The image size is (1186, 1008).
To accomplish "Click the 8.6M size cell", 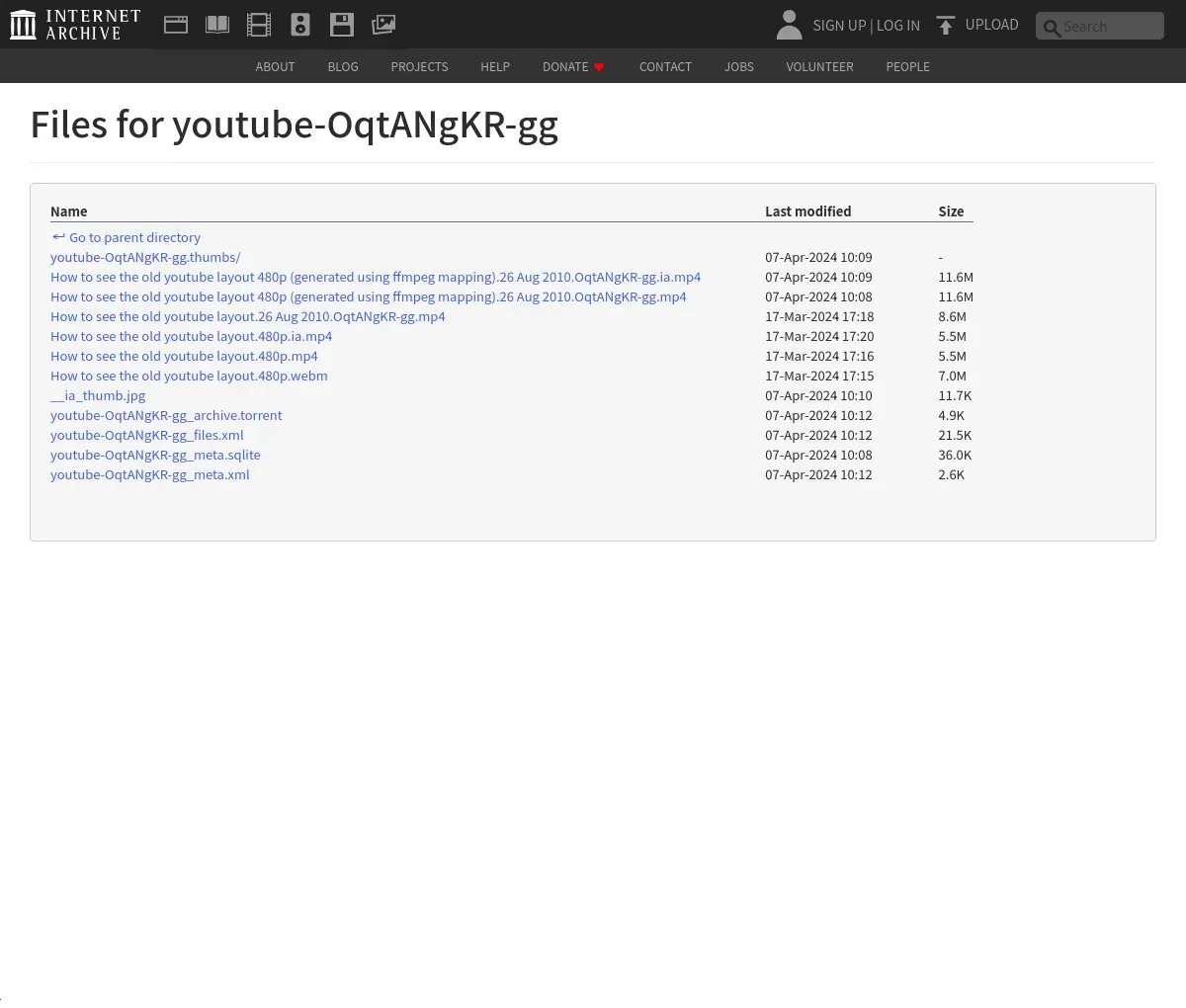I will 952,316.
